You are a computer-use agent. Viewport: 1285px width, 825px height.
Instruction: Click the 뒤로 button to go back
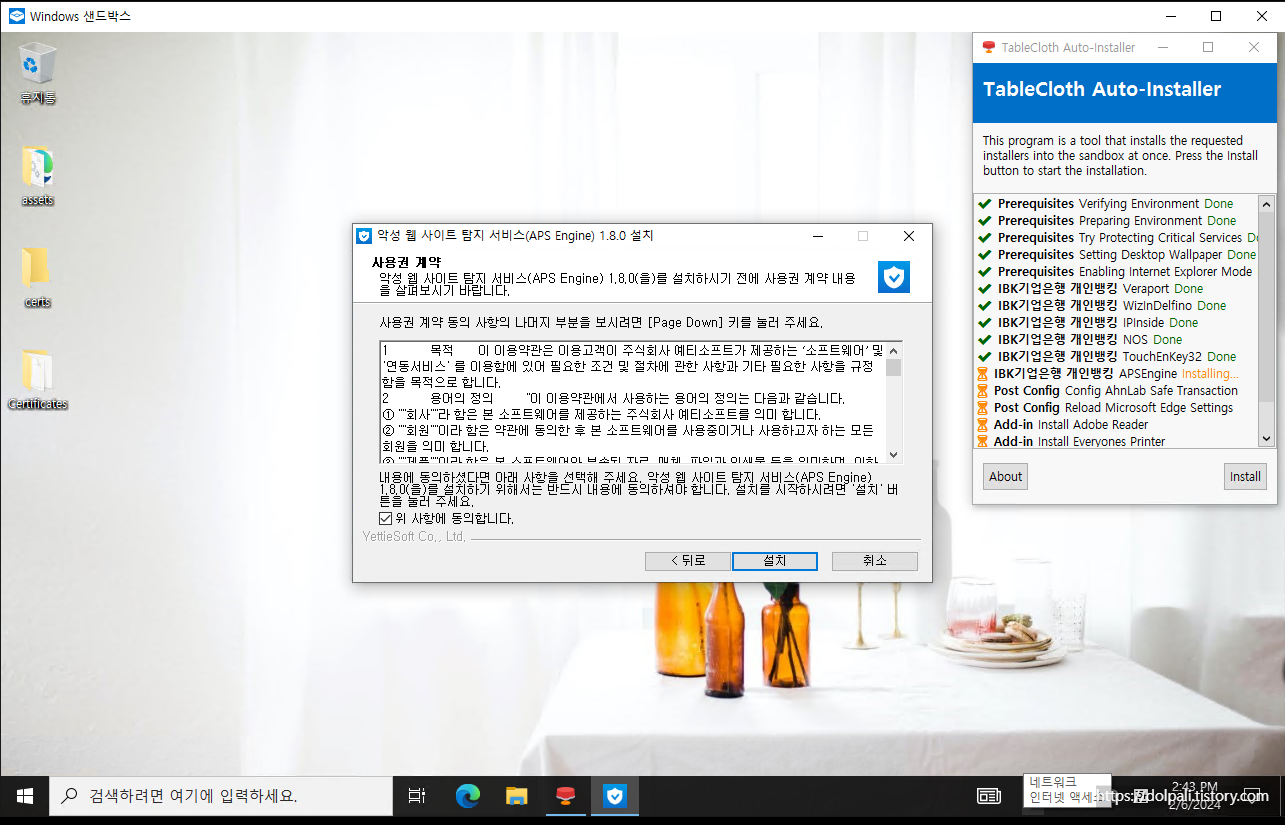[687, 560]
